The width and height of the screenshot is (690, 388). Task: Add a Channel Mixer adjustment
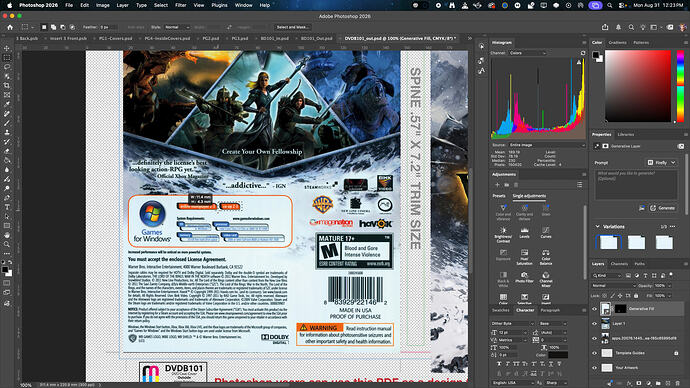[x=546, y=279]
